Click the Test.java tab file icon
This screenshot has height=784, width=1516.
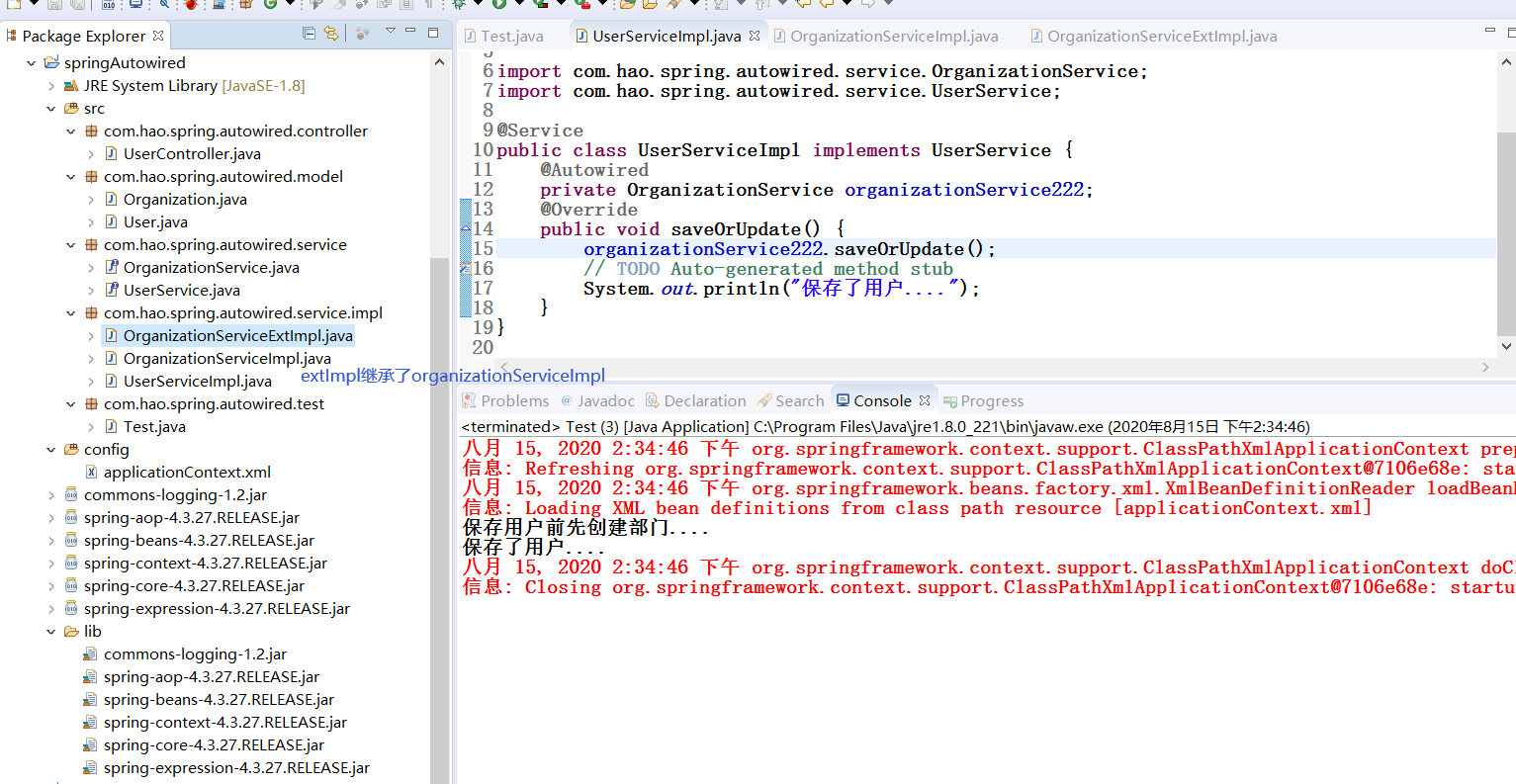pos(471,36)
